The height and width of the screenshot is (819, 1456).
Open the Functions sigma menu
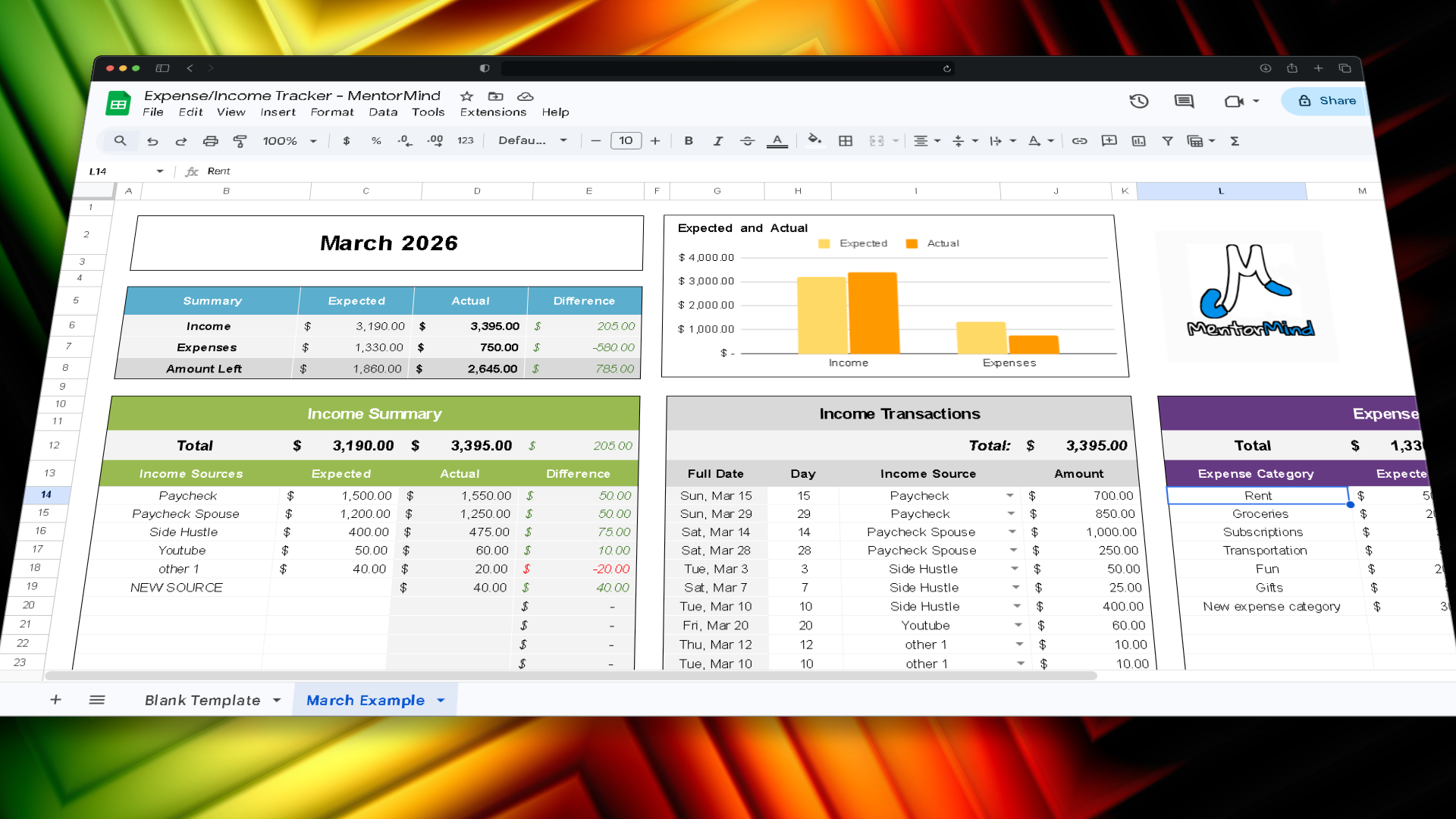coord(1235,141)
